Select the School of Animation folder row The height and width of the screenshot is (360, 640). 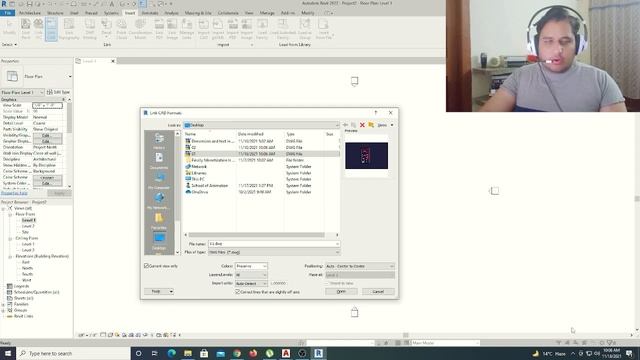click(x=261, y=185)
